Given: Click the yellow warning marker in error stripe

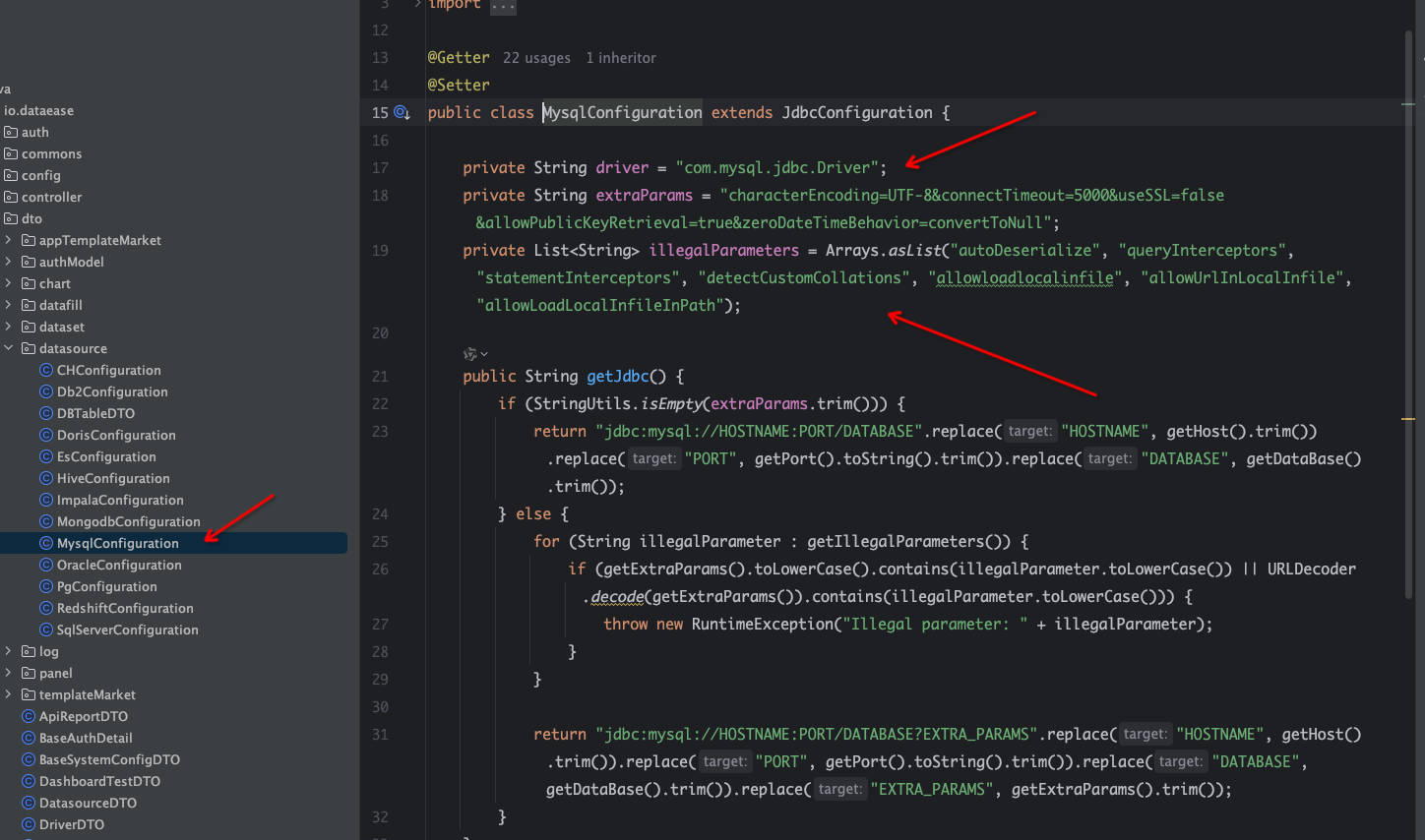Looking at the screenshot, I should click(x=1408, y=419).
